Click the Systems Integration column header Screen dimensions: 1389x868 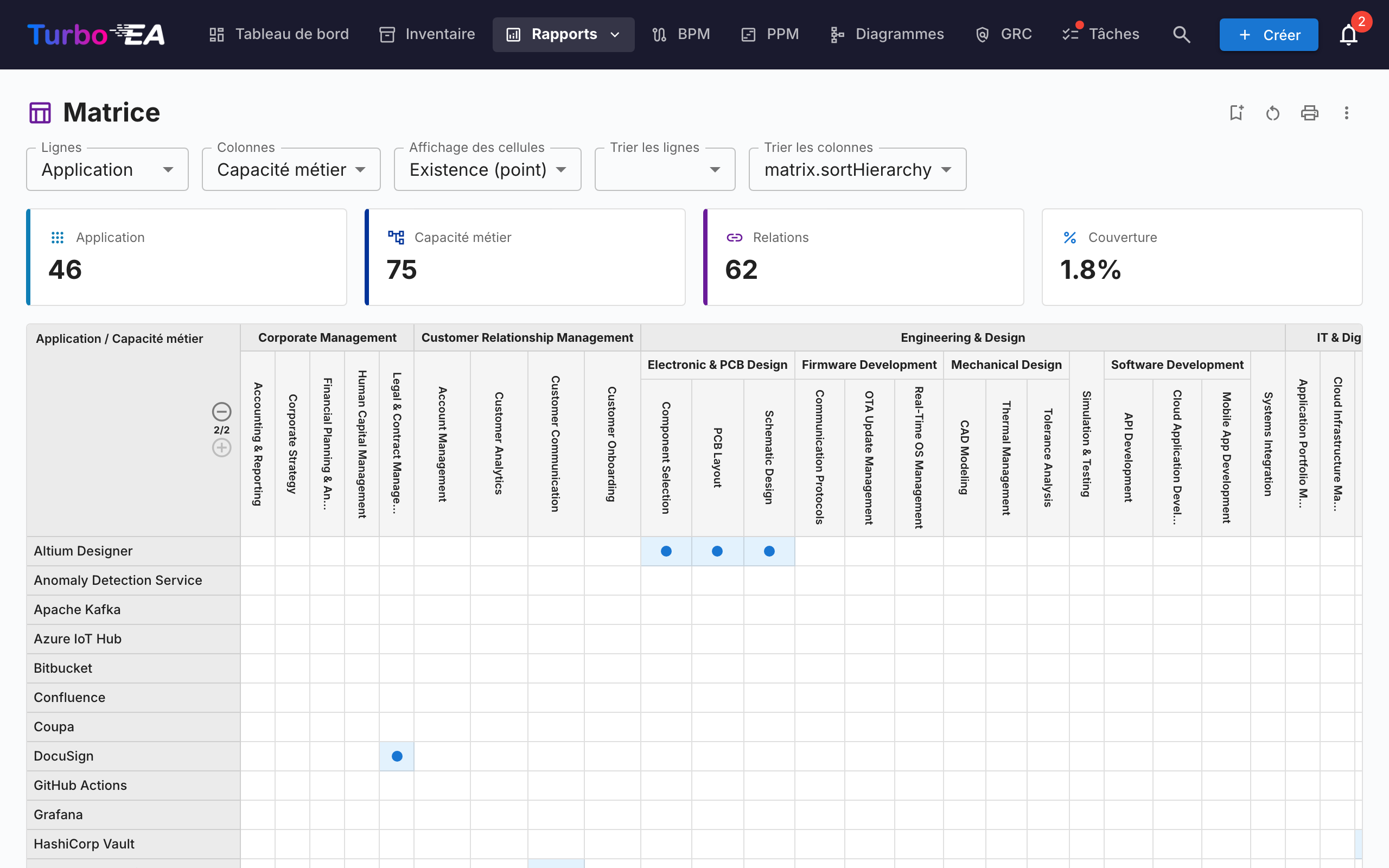click(1269, 444)
